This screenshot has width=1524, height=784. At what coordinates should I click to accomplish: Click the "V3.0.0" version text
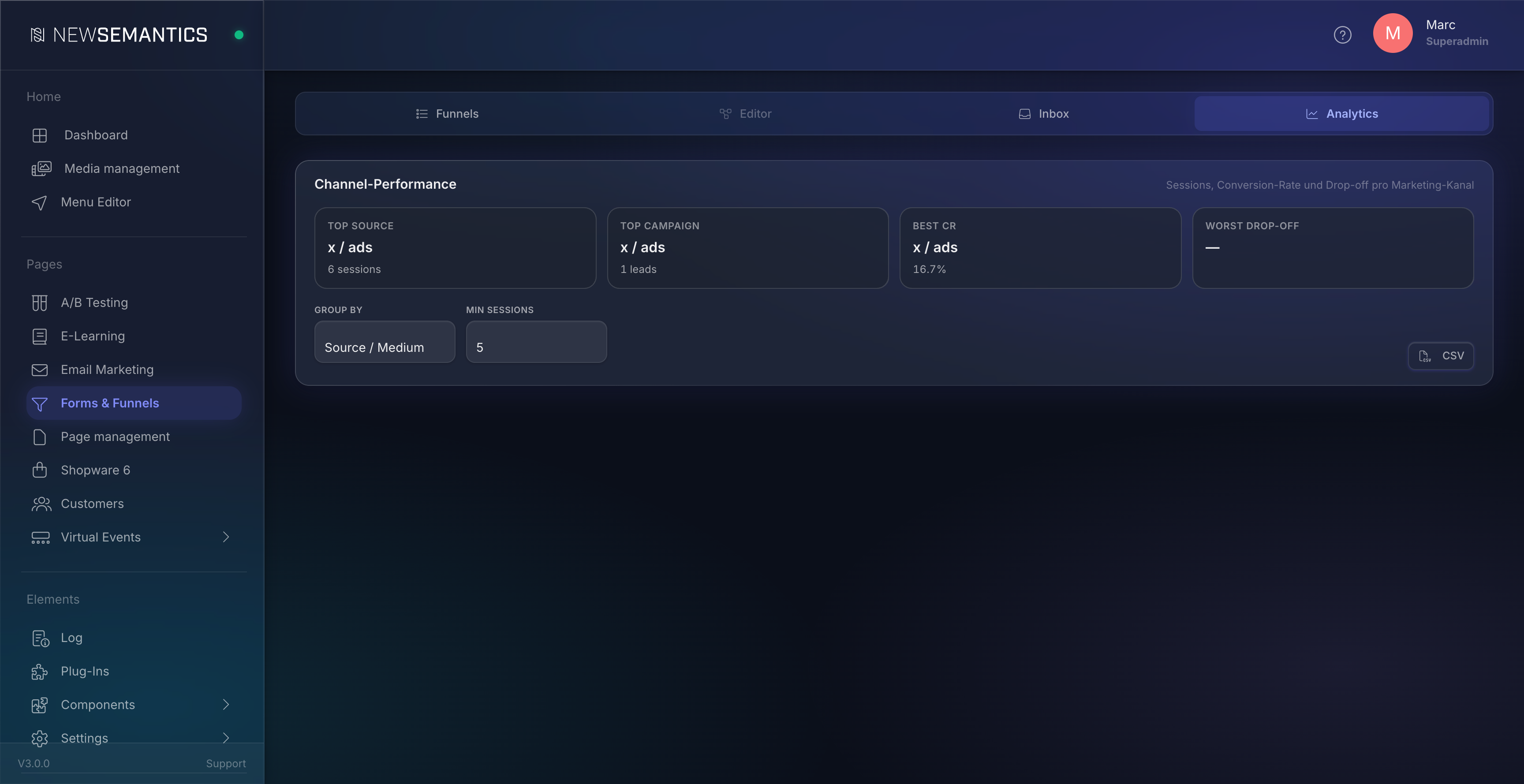tap(34, 764)
